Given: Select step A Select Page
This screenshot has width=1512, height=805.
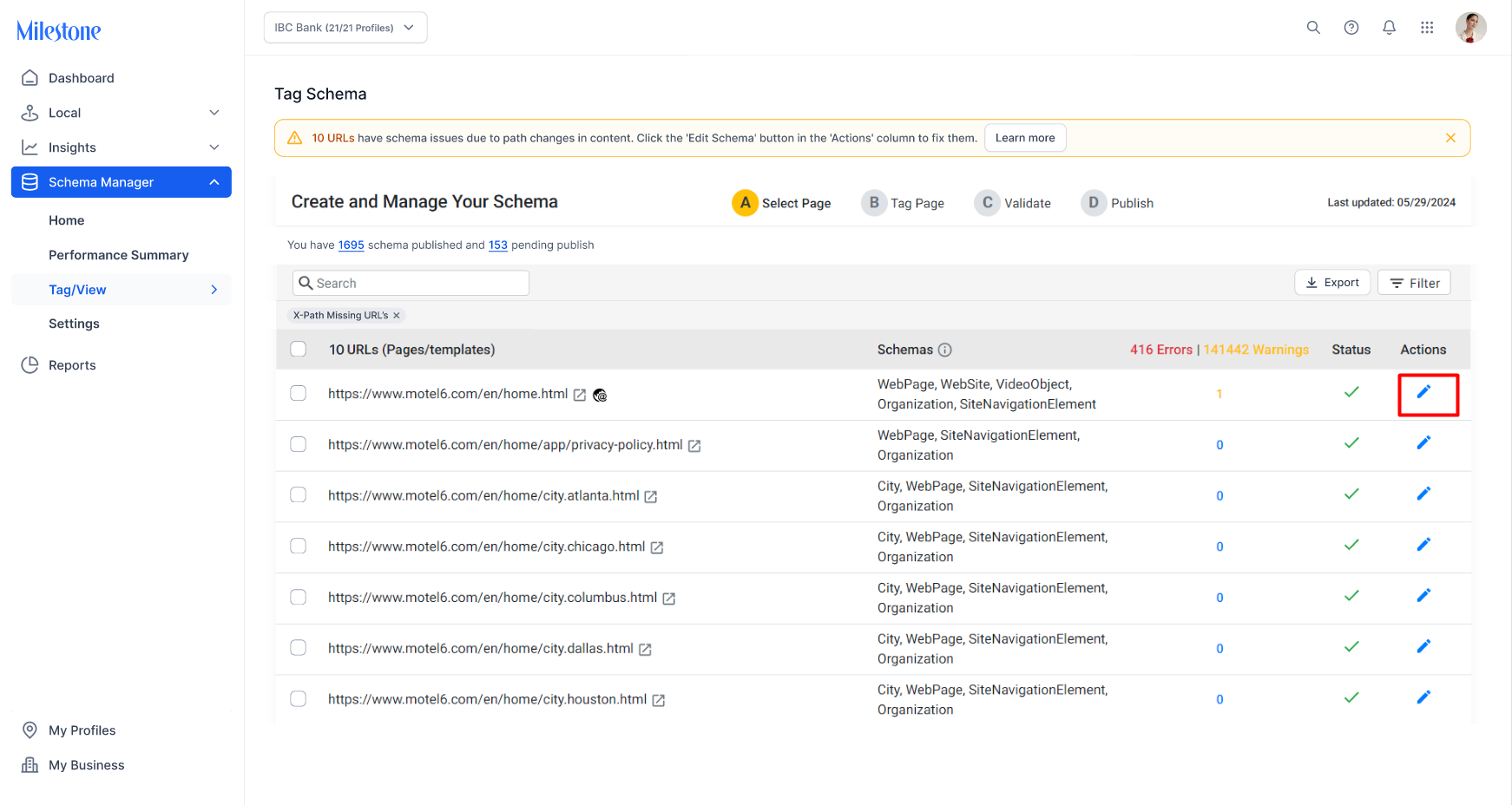Looking at the screenshot, I should tap(782, 203).
